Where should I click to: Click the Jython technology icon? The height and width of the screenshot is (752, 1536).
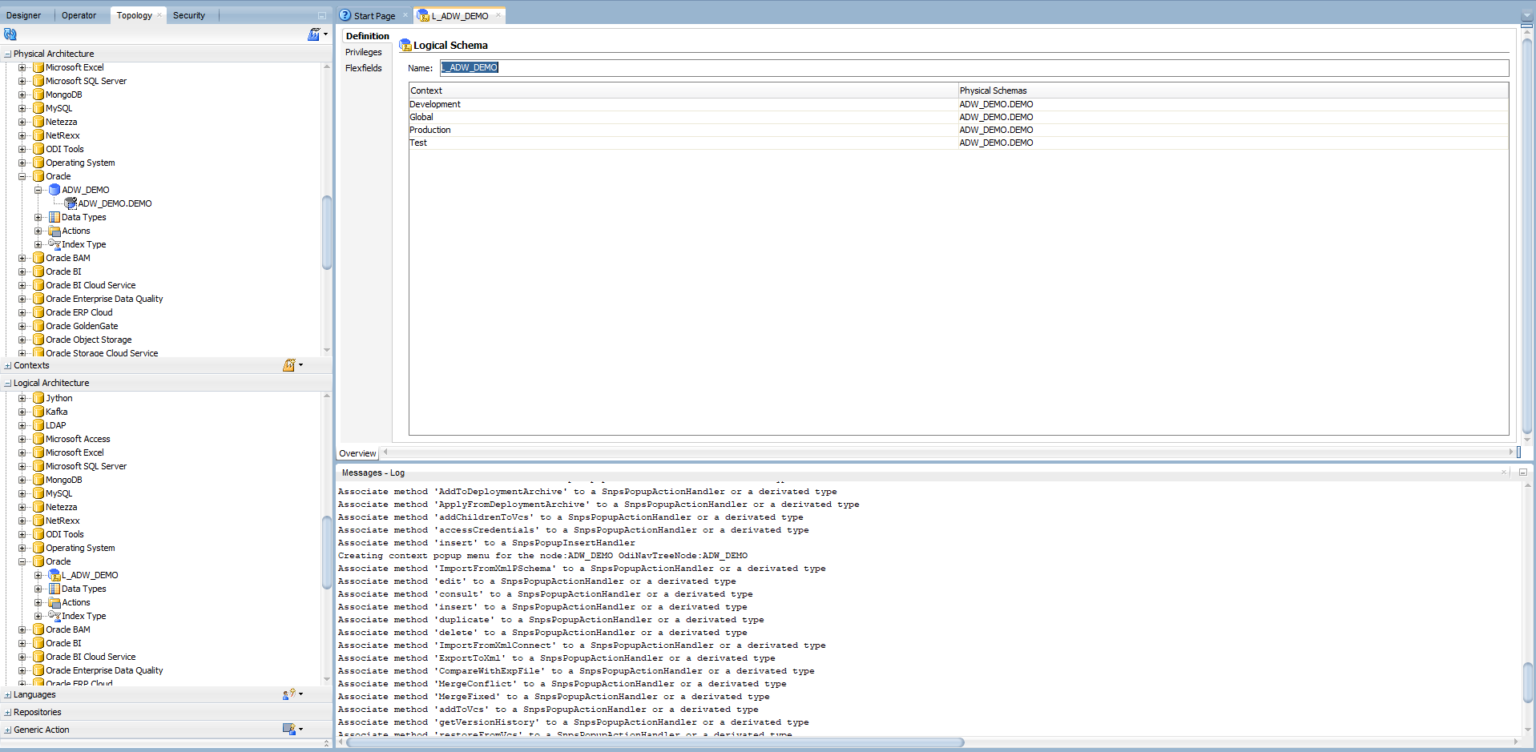tap(38, 398)
